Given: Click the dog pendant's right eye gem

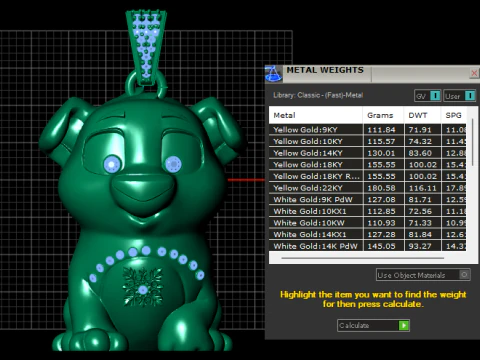Looking at the screenshot, I should point(173,164).
